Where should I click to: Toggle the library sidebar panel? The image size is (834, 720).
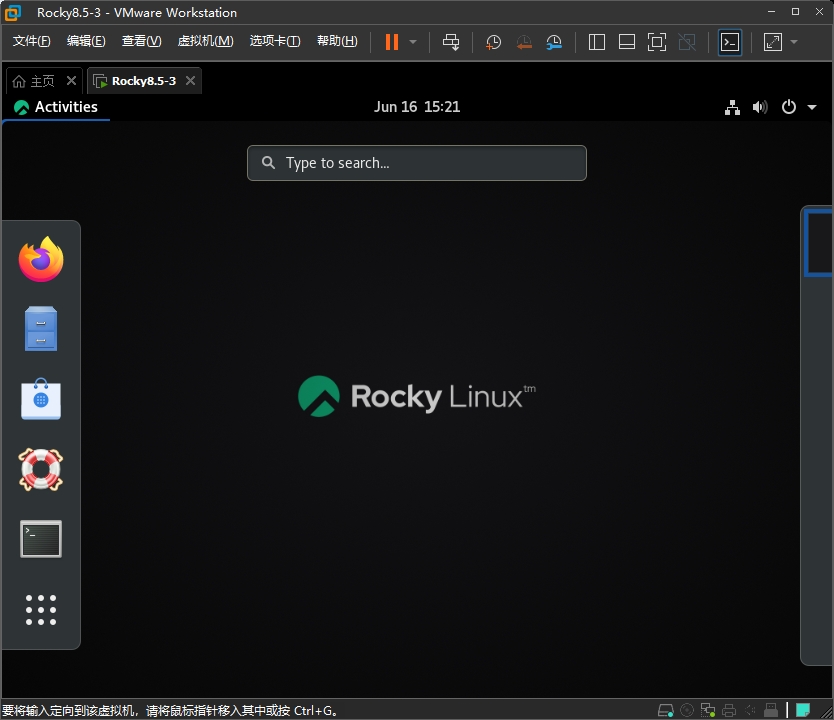coord(597,42)
